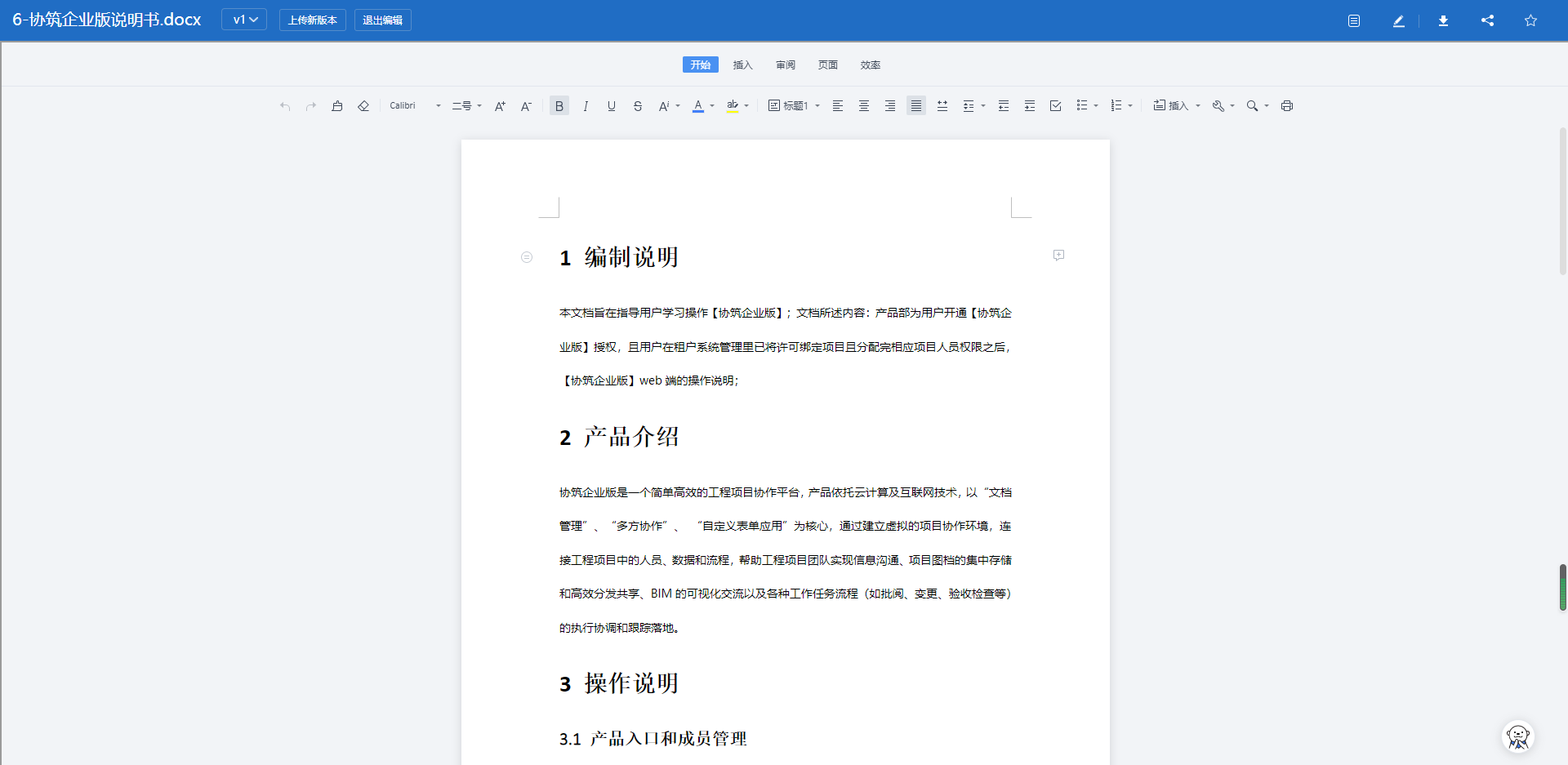This screenshot has height=765, width=1568.
Task: Toggle bold formatting
Action: point(559,105)
